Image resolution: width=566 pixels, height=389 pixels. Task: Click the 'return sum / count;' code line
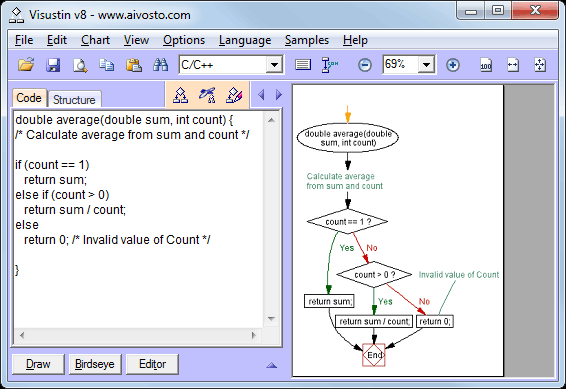pos(75,210)
